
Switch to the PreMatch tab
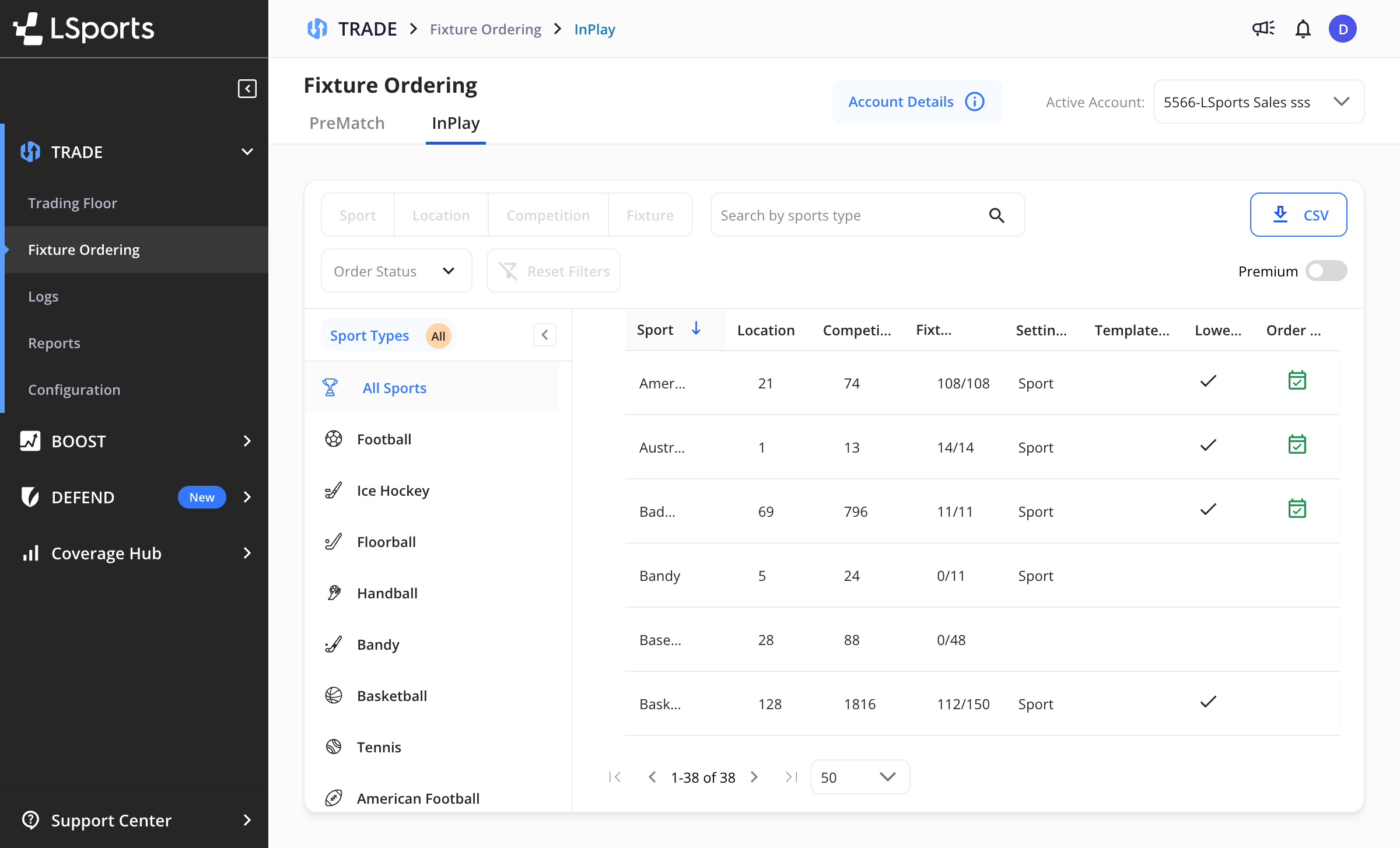click(x=347, y=123)
